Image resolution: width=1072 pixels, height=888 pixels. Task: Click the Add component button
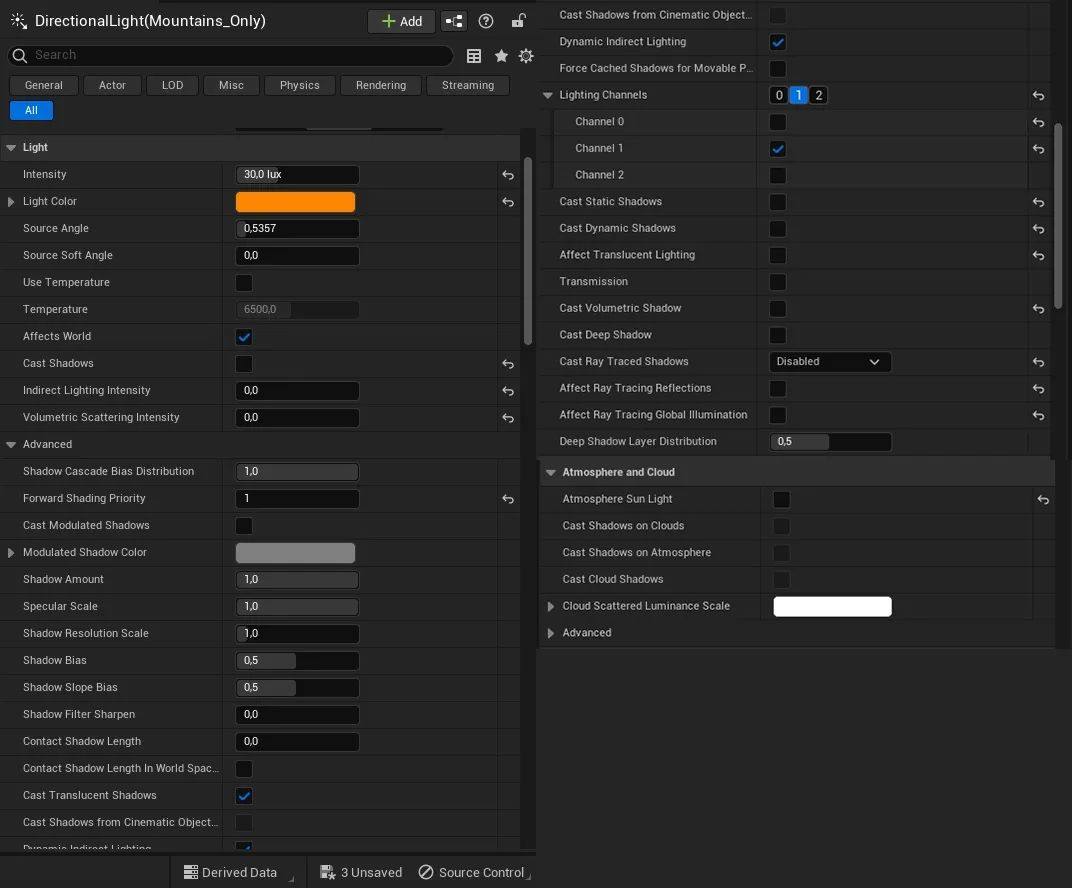pyautogui.click(x=402, y=21)
